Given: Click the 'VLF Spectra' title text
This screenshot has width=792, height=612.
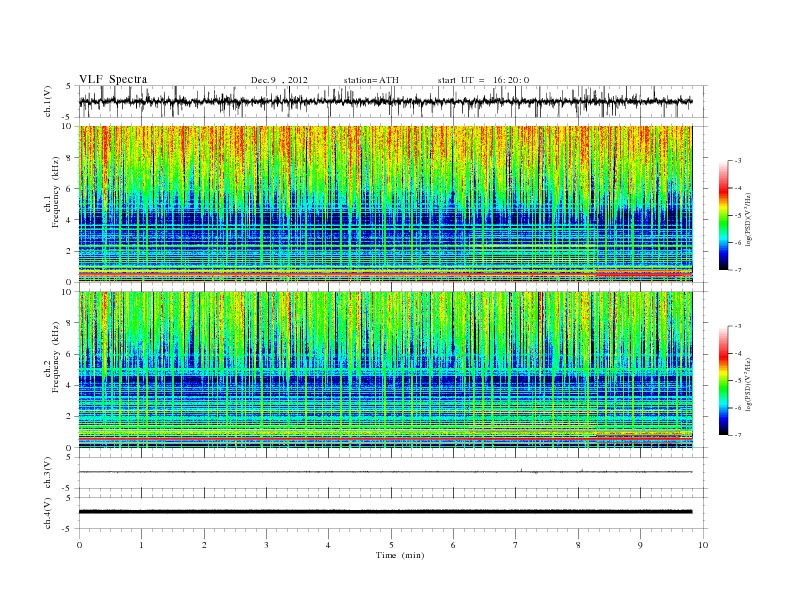Looking at the screenshot, I should point(113,79).
